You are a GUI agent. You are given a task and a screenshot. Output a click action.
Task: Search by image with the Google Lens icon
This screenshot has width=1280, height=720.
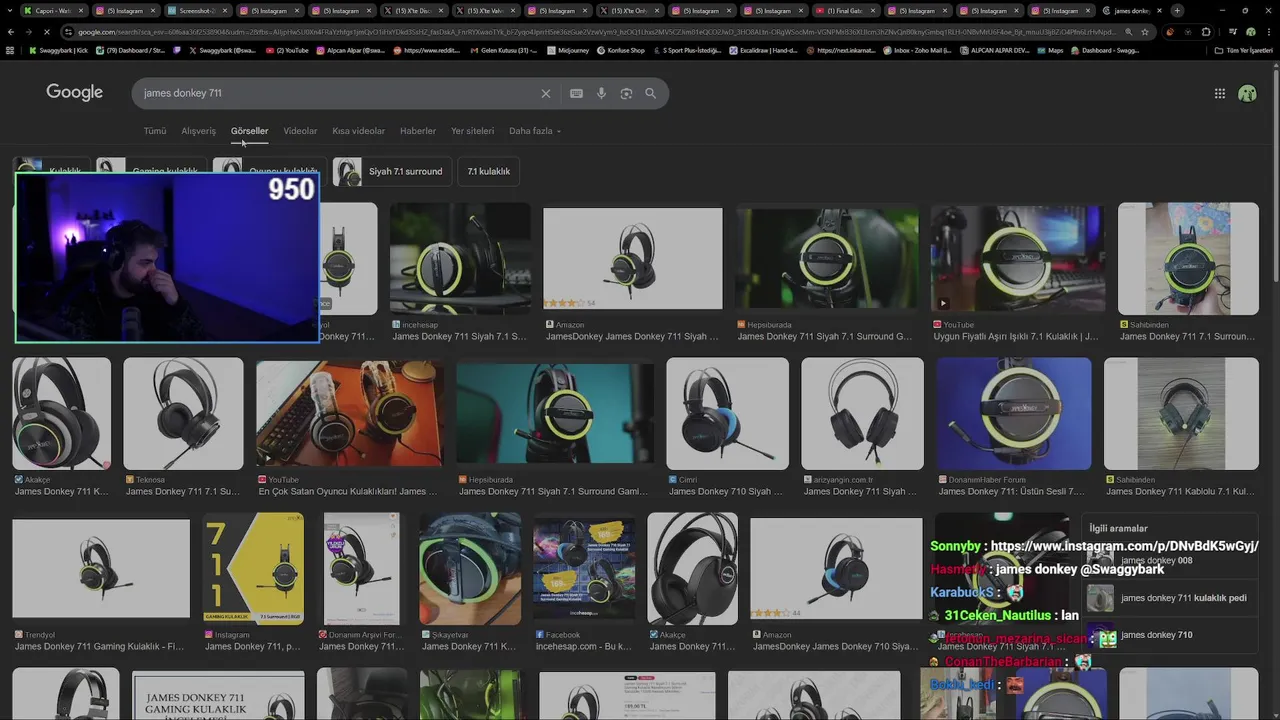[x=626, y=93]
